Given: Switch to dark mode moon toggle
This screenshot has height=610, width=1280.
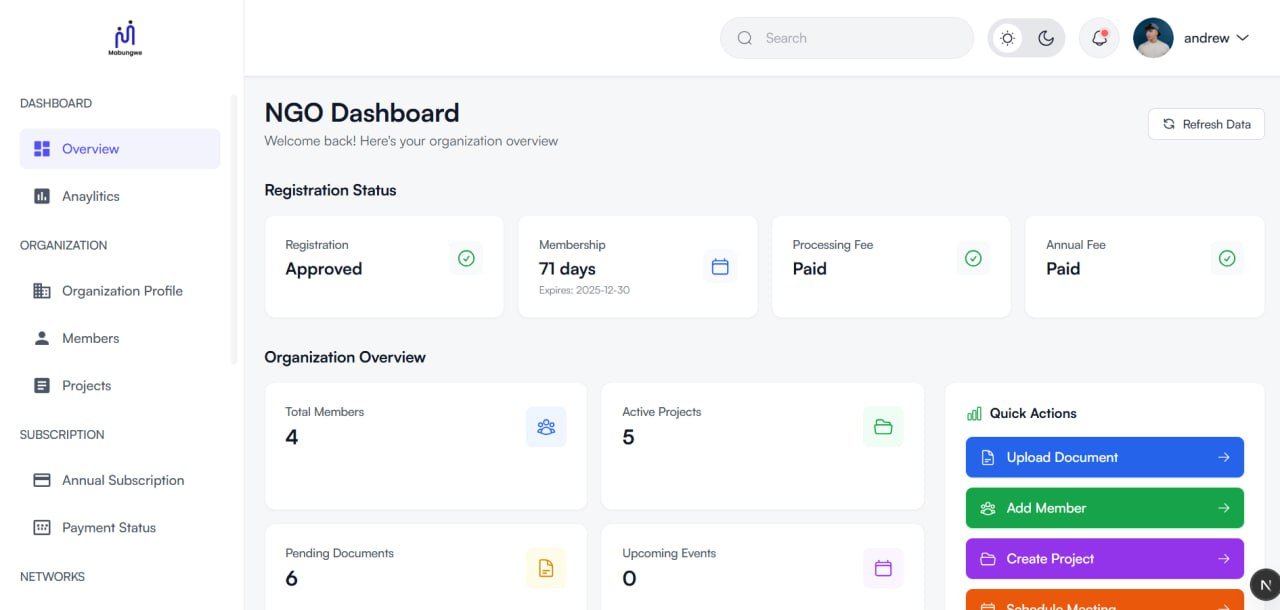Looking at the screenshot, I should pos(1046,38).
